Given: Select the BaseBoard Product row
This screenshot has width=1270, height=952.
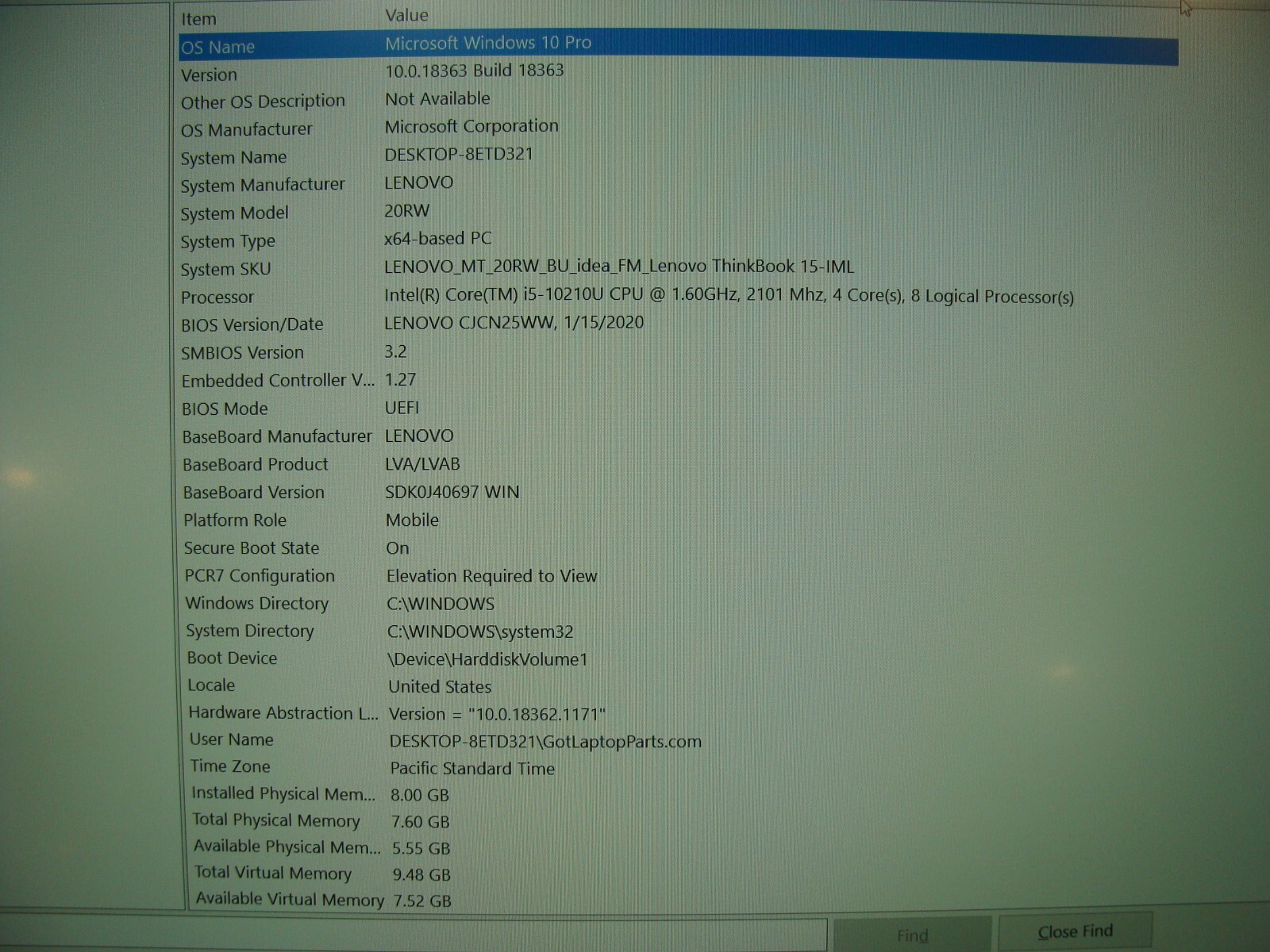Looking at the screenshot, I should pyautogui.click(x=679, y=464).
